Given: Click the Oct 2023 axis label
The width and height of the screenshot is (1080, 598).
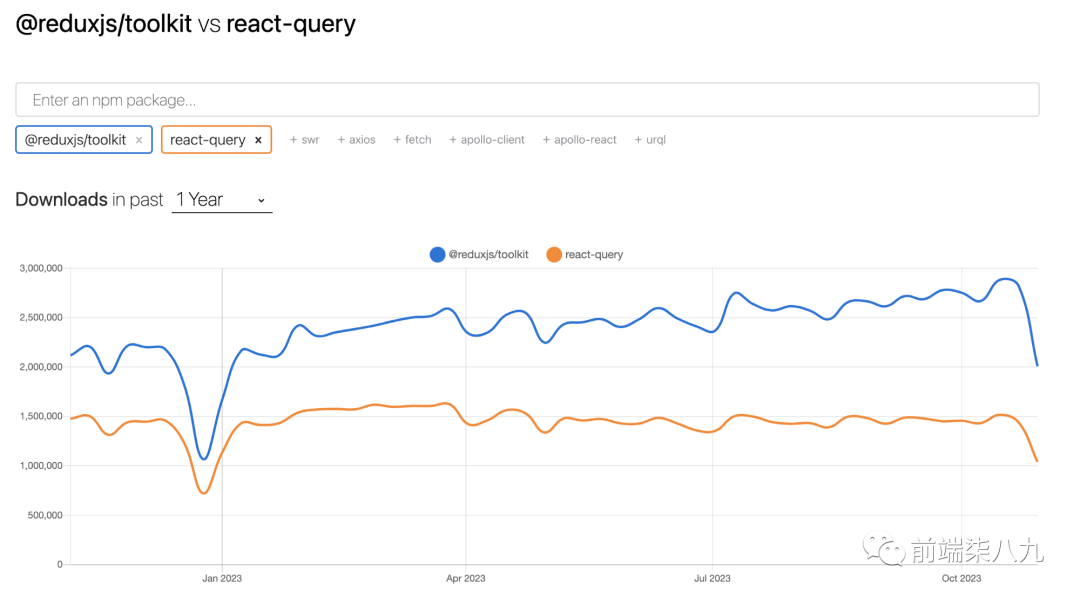Looking at the screenshot, I should 962,578.
